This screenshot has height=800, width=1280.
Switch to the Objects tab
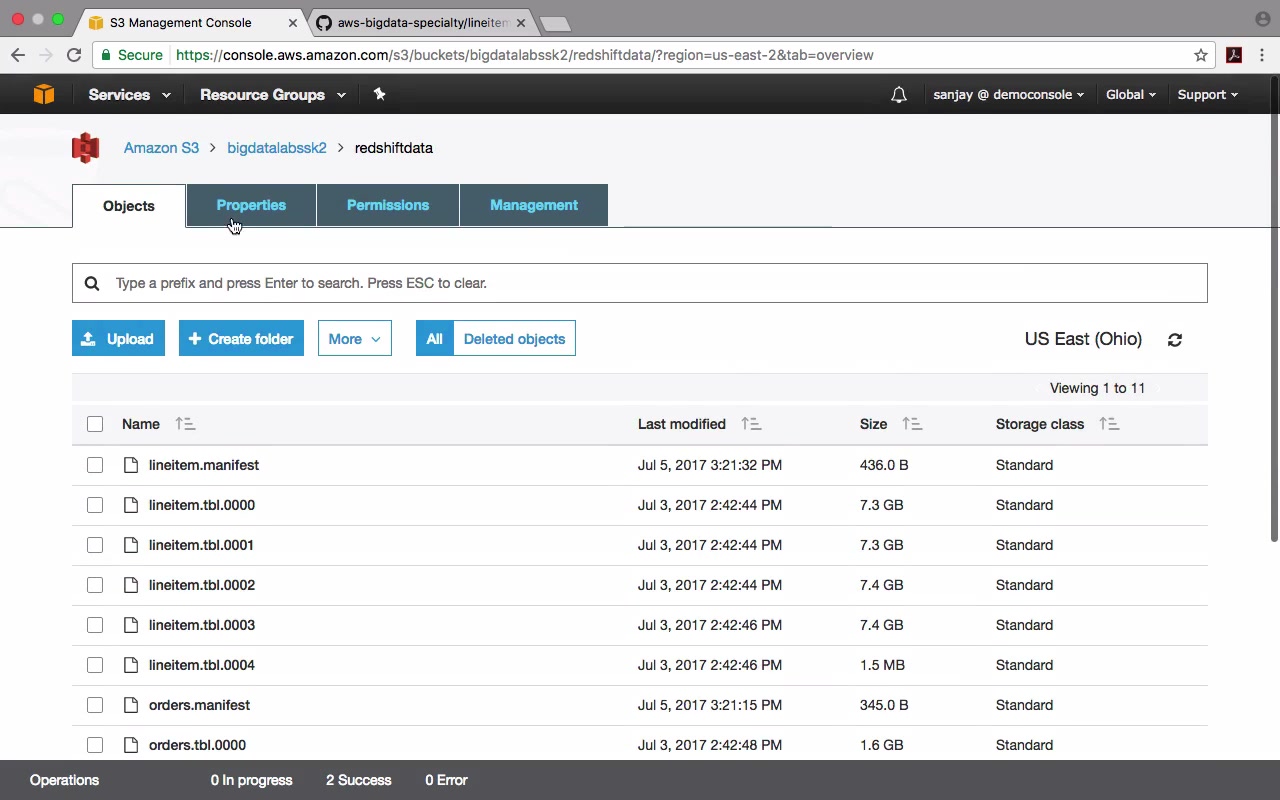coord(129,206)
